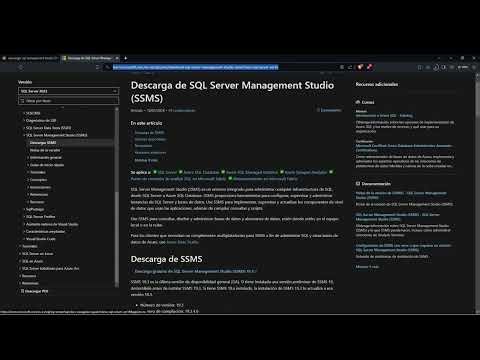Open Notas de la versión sidebar item
Viewport: 480px width, 360px height.
[x=45, y=150]
